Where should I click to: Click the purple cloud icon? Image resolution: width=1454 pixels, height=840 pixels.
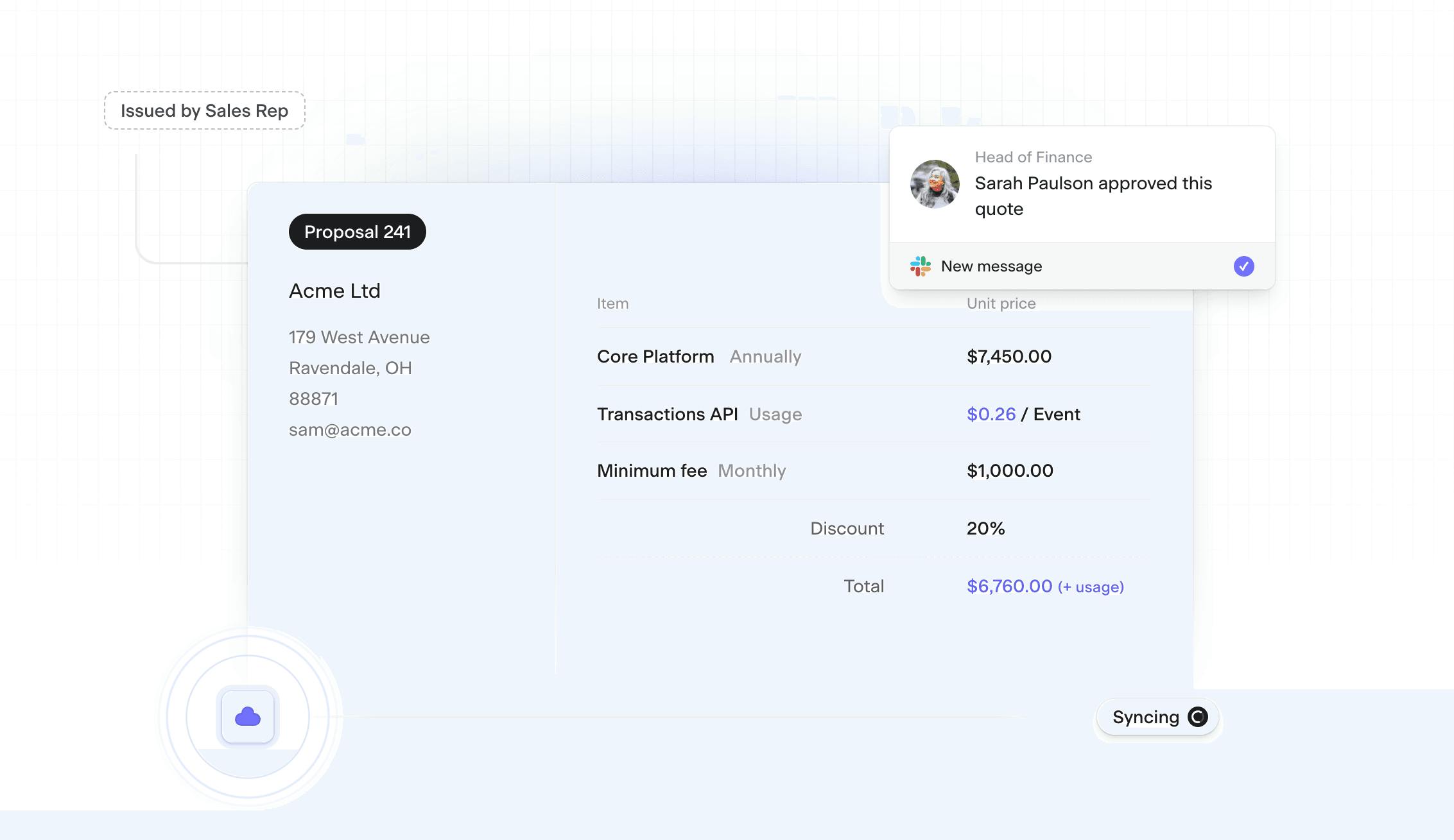(248, 717)
